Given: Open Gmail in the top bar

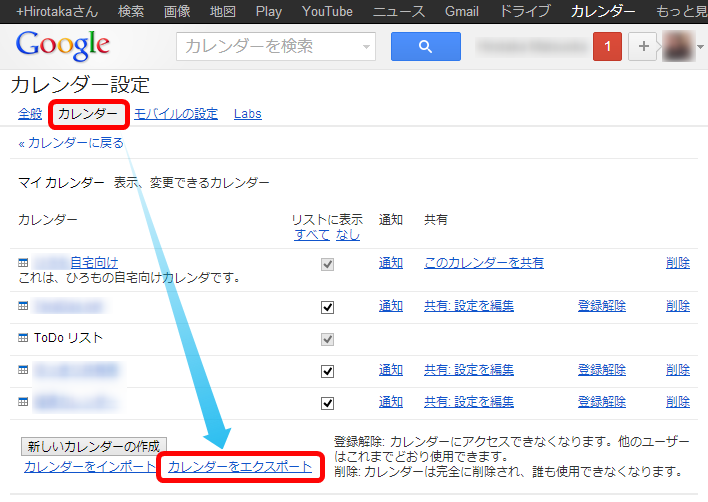Looking at the screenshot, I should point(461,11).
